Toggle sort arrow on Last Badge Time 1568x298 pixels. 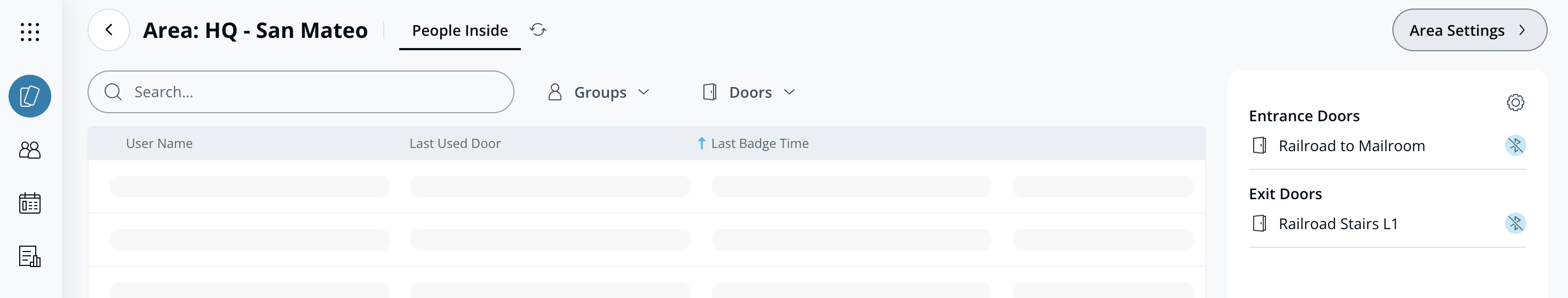click(x=701, y=143)
